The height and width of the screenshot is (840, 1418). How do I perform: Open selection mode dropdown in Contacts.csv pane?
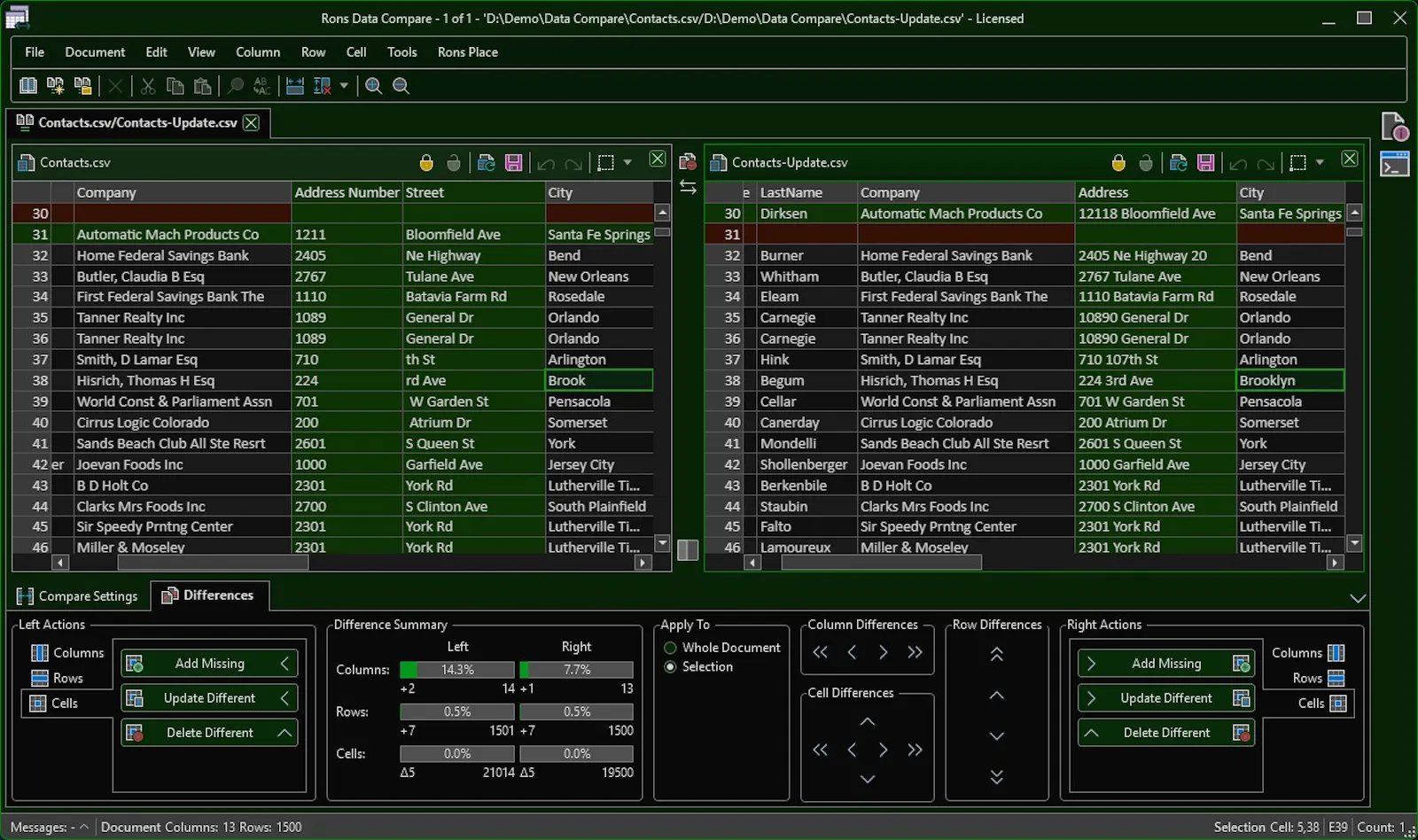pyautogui.click(x=627, y=162)
